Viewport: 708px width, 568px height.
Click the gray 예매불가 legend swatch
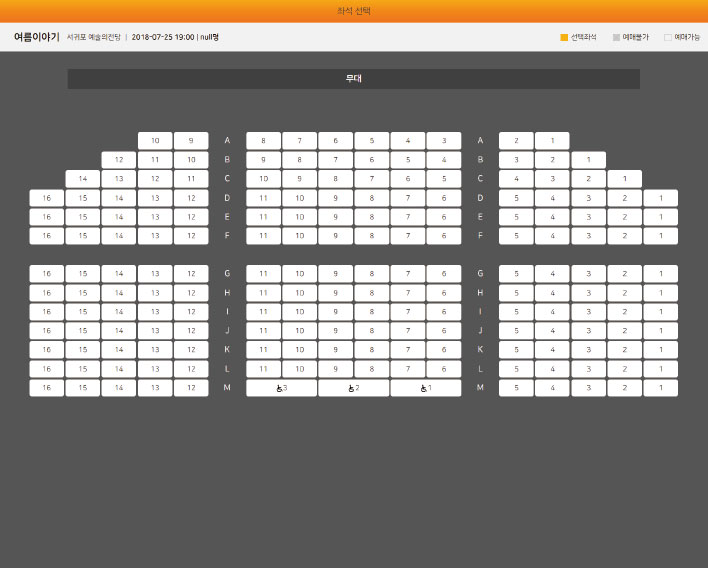pyautogui.click(x=616, y=37)
